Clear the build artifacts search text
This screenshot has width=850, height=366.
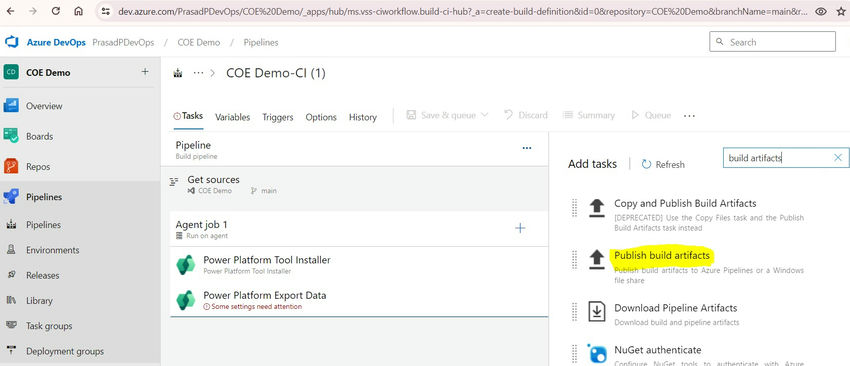(x=838, y=158)
